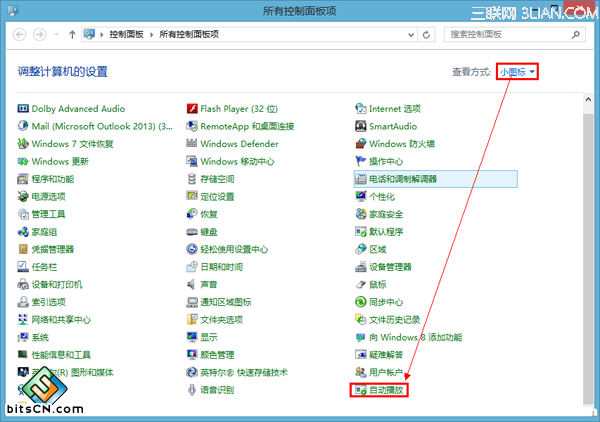This screenshot has height=422, width=600.
Task: Open 网络和共享中心 link
Action: 61,319
